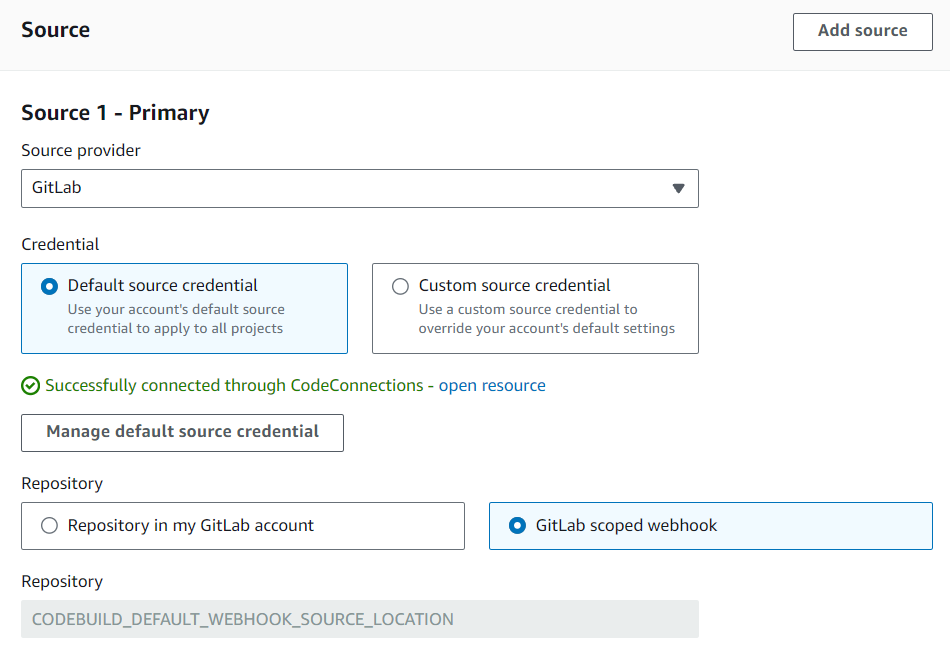Image resolution: width=950 pixels, height=657 pixels.
Task: Select Custom source credential radio button
Action: click(400, 285)
